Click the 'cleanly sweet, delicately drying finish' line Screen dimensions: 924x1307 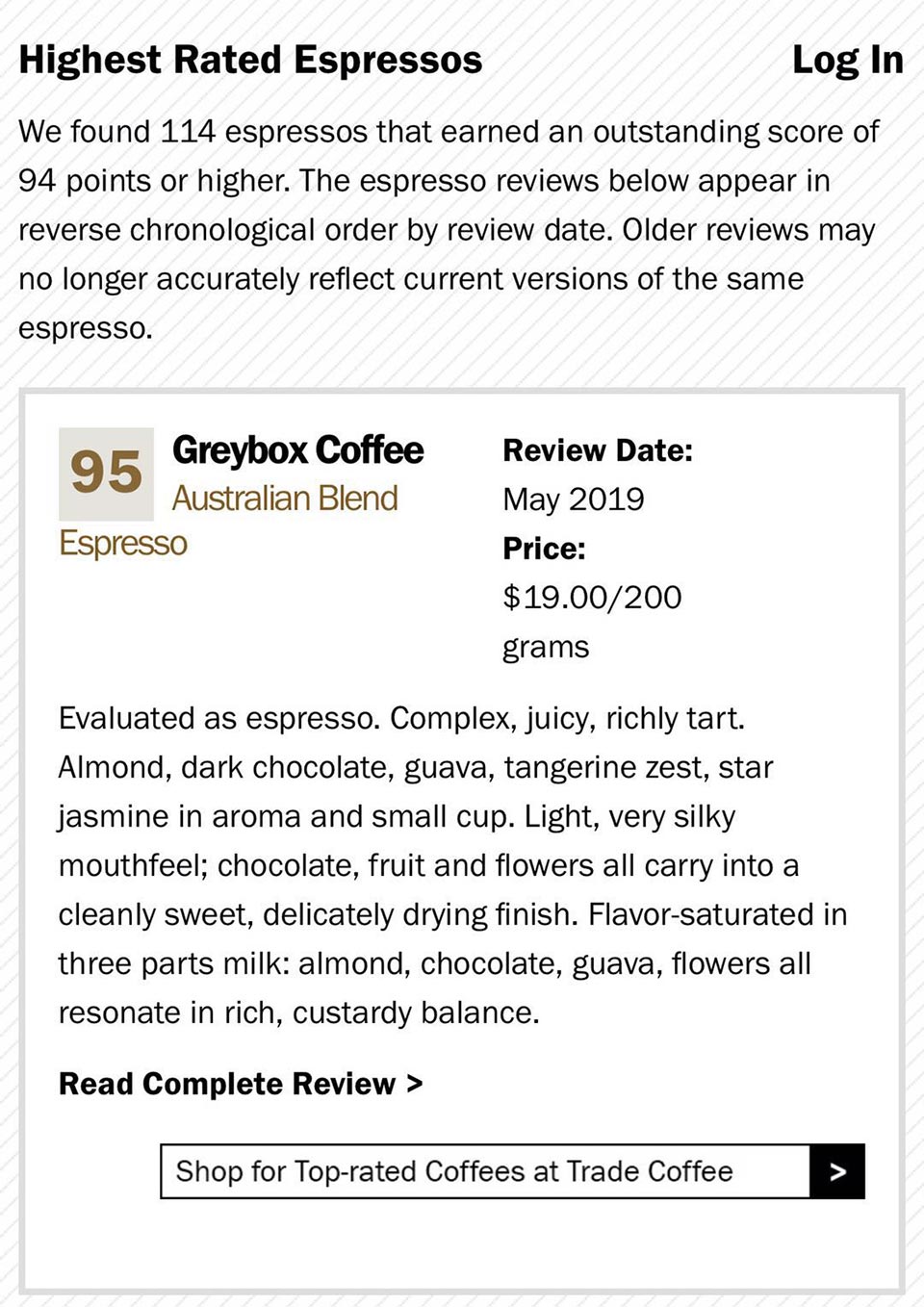point(452,914)
